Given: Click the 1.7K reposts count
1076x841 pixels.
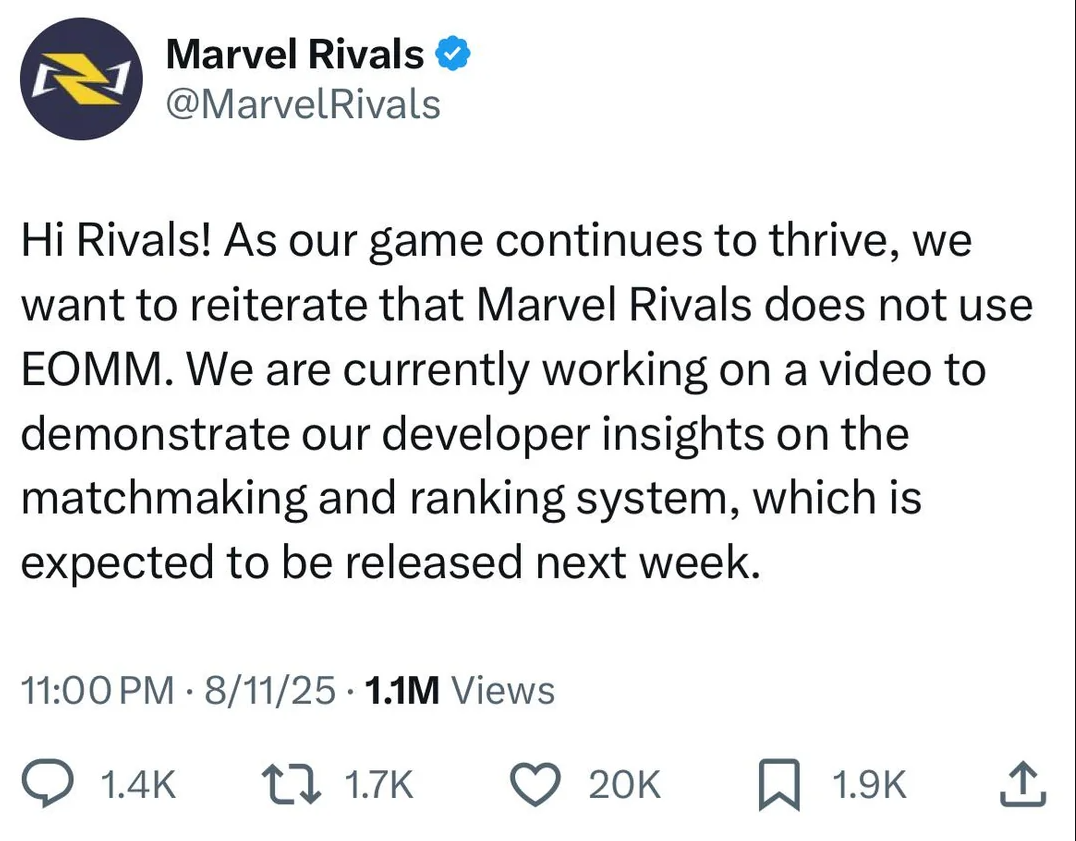Looking at the screenshot, I should pyautogui.click(x=378, y=786).
